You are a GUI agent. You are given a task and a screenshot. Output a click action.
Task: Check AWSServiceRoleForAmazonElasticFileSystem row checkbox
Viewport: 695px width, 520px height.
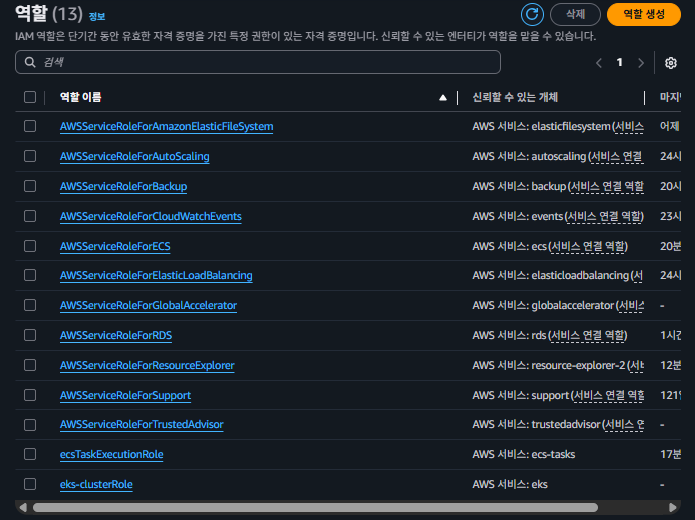(x=30, y=126)
